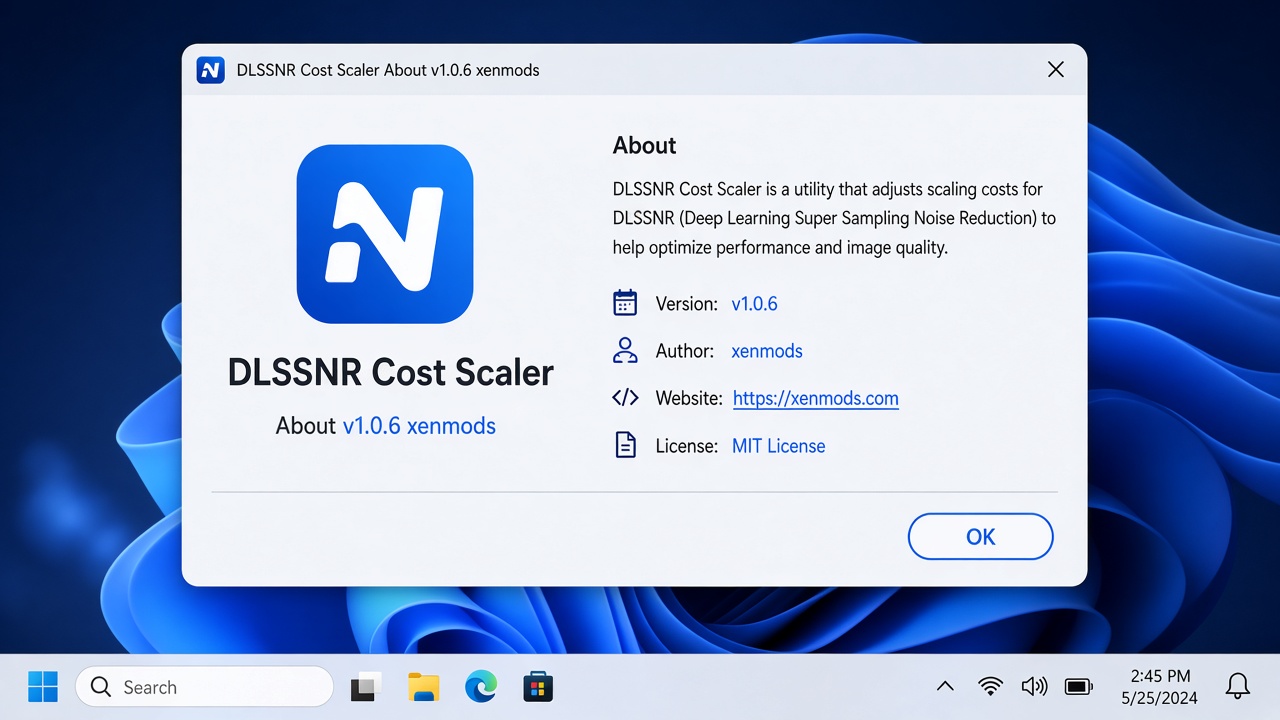Click the OK button

pos(980,537)
